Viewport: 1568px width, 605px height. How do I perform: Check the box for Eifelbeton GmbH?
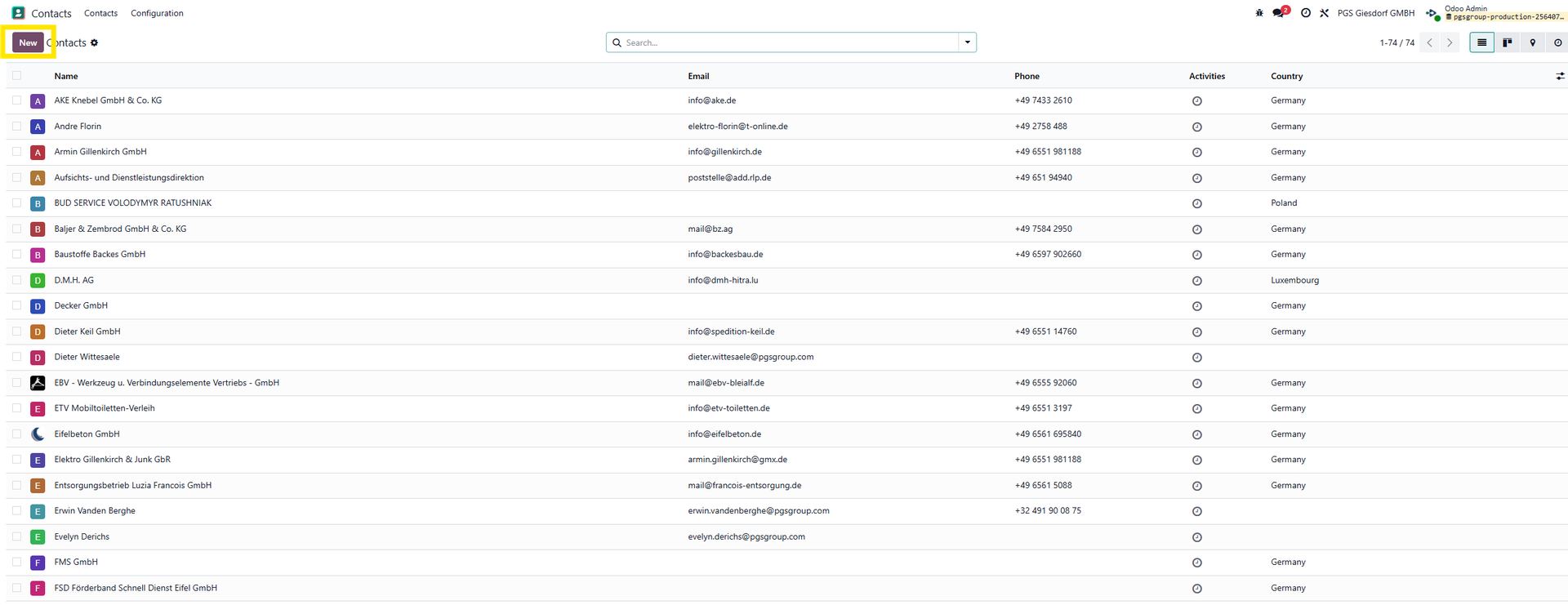pos(16,434)
